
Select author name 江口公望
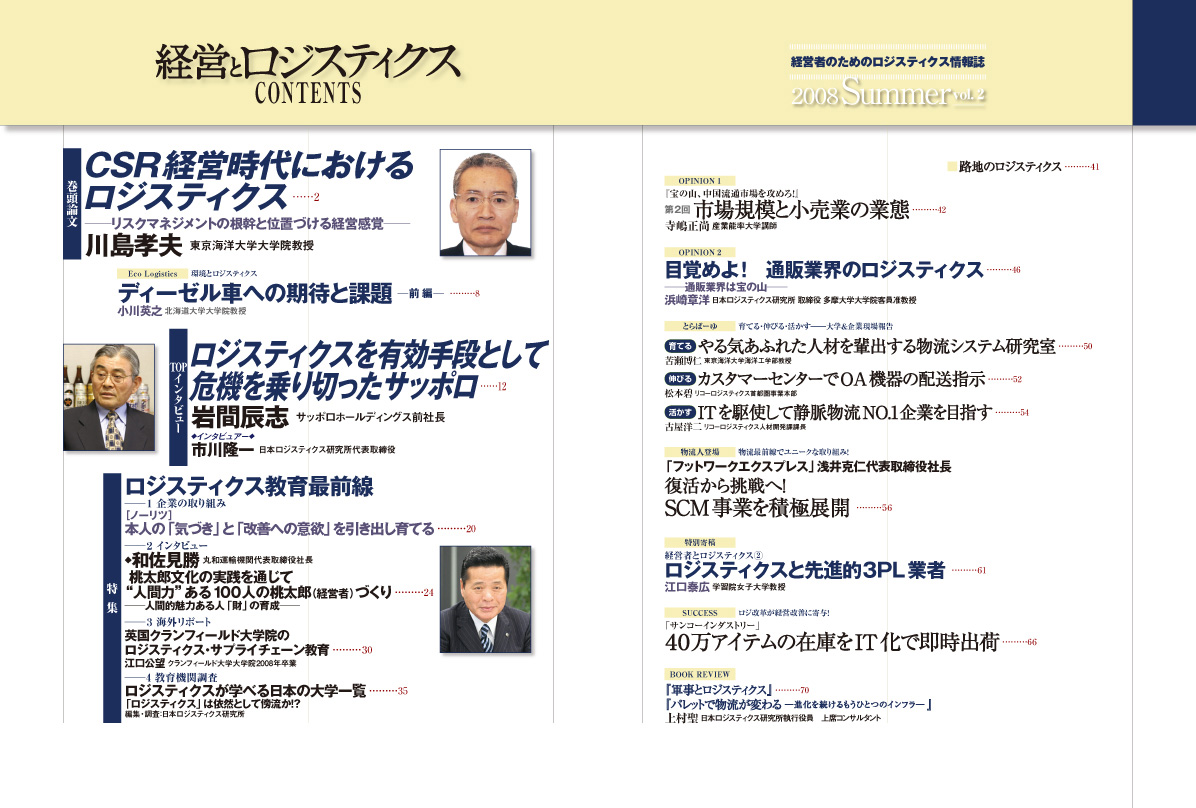[144, 663]
